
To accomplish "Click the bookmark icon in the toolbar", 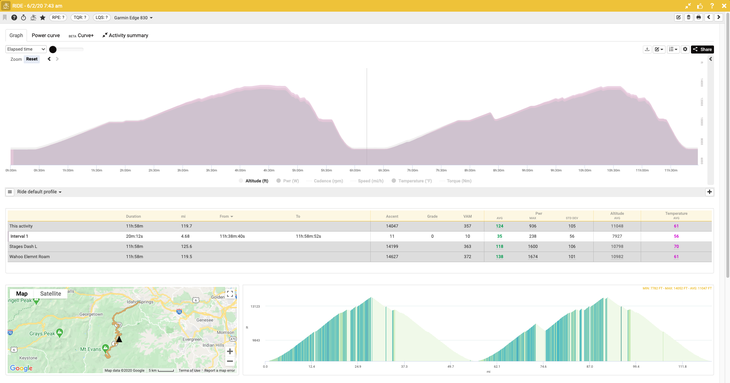I will point(5,18).
